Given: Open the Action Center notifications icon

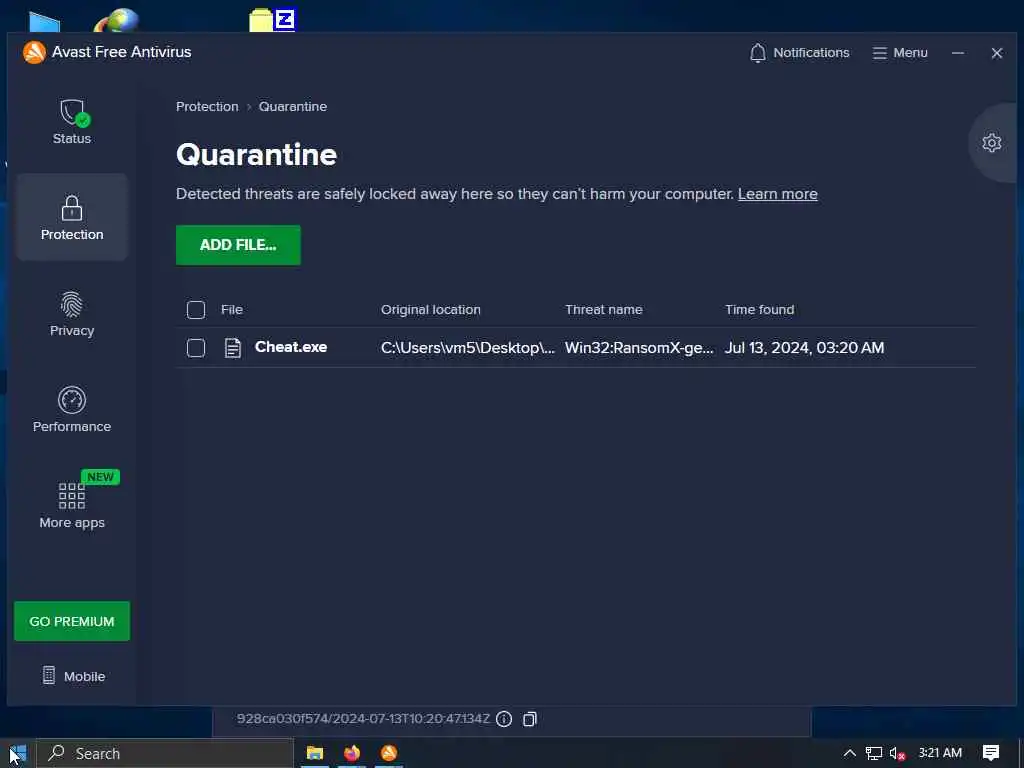Looking at the screenshot, I should pos(991,753).
